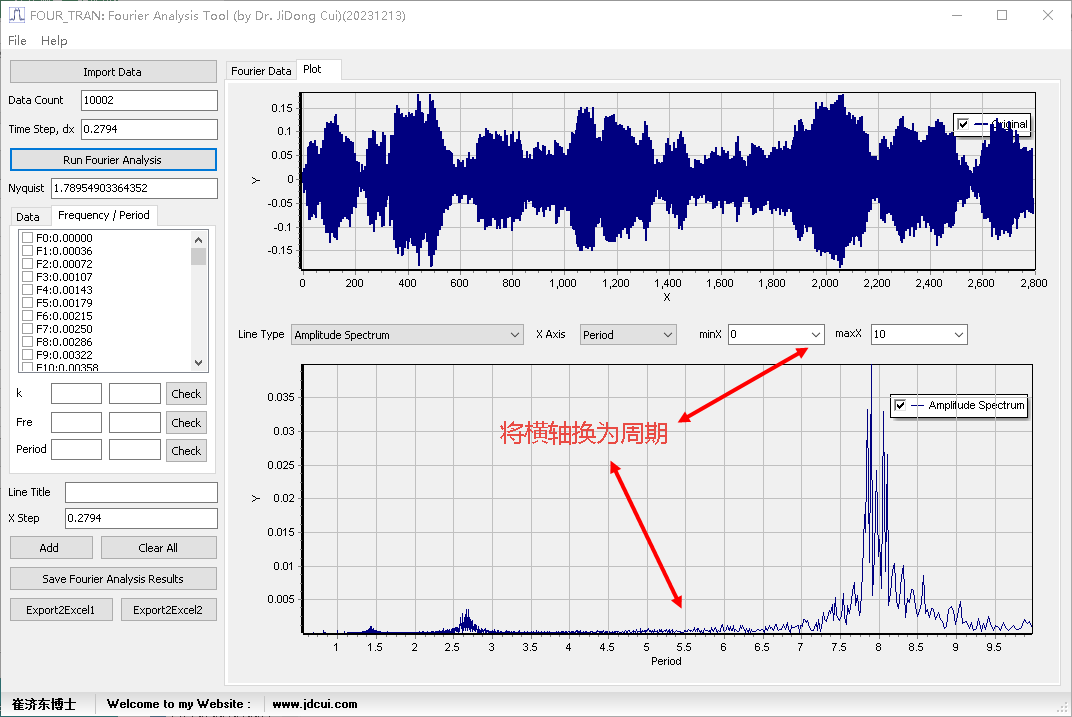
Task: Open the Help menu
Action: (x=54, y=41)
